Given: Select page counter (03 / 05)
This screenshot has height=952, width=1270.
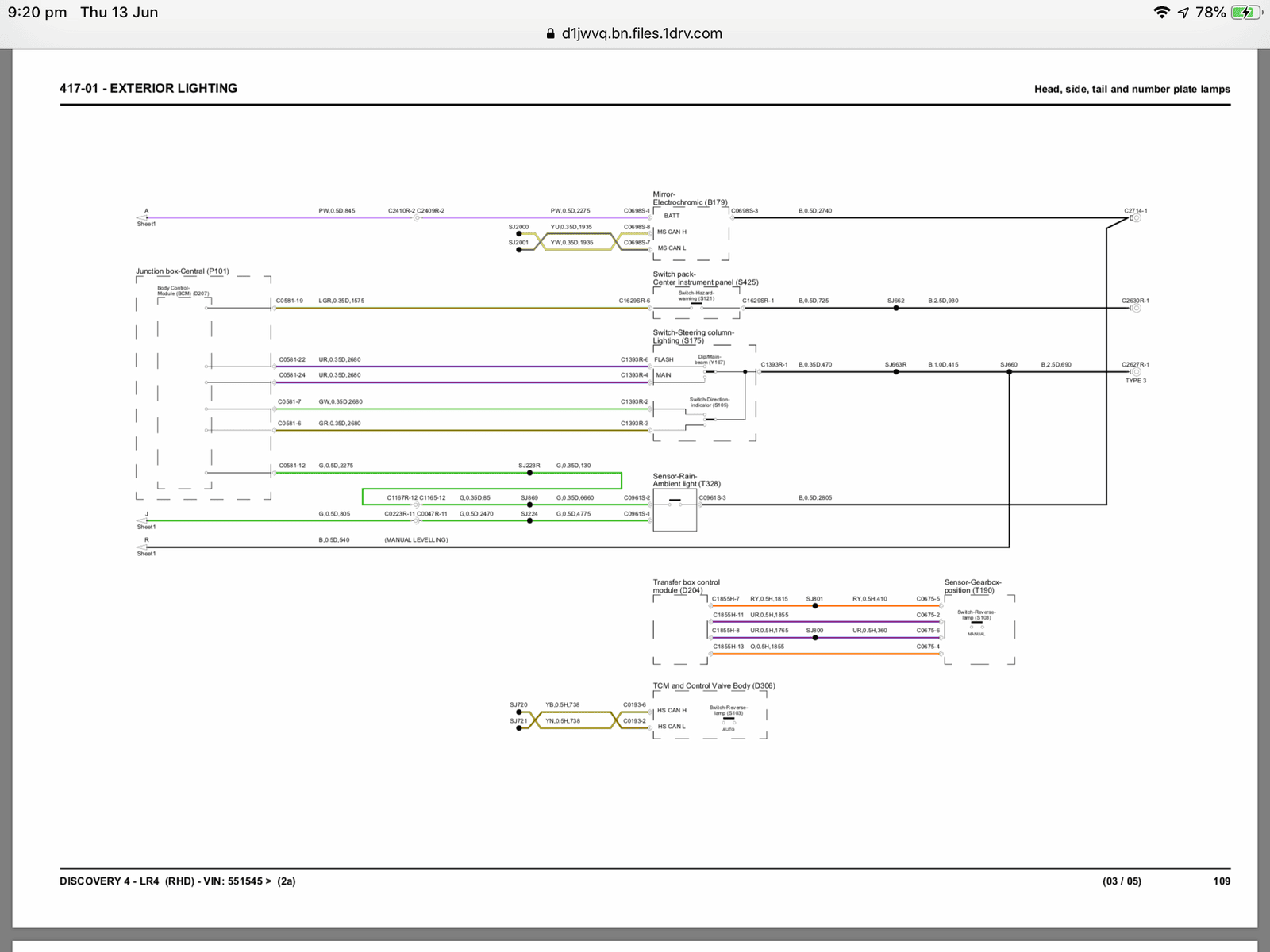Looking at the screenshot, I should click(x=1122, y=881).
